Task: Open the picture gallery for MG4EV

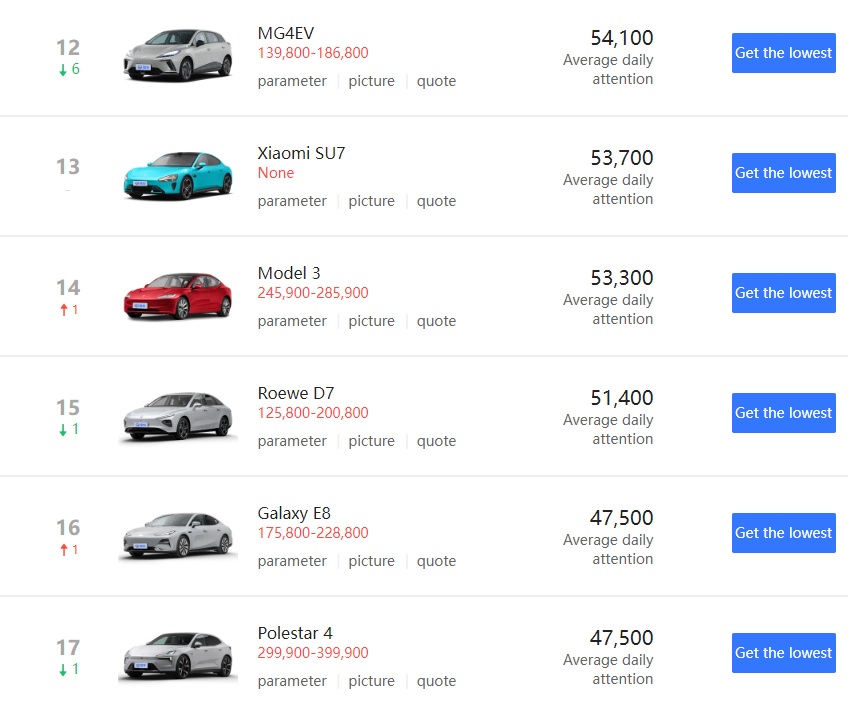Action: pos(371,81)
